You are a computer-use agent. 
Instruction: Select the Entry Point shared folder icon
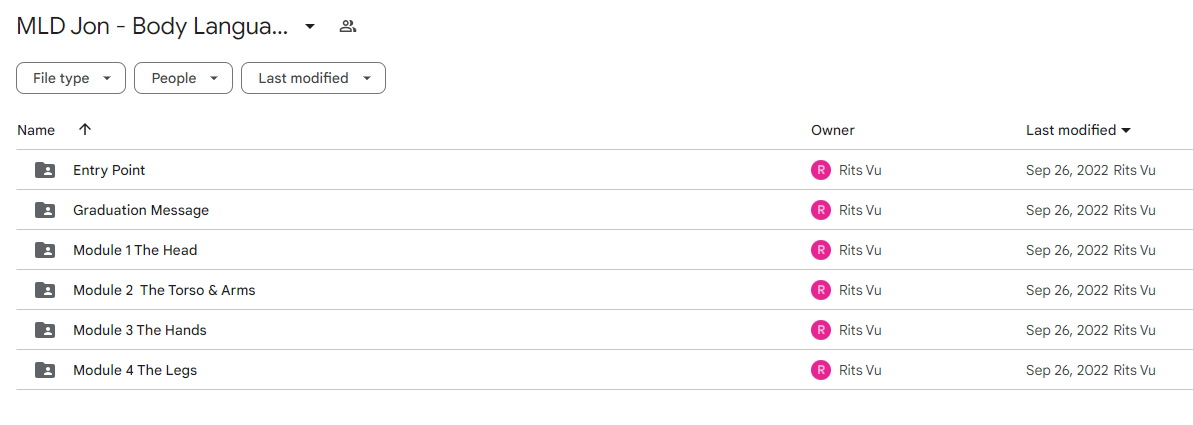coord(46,170)
